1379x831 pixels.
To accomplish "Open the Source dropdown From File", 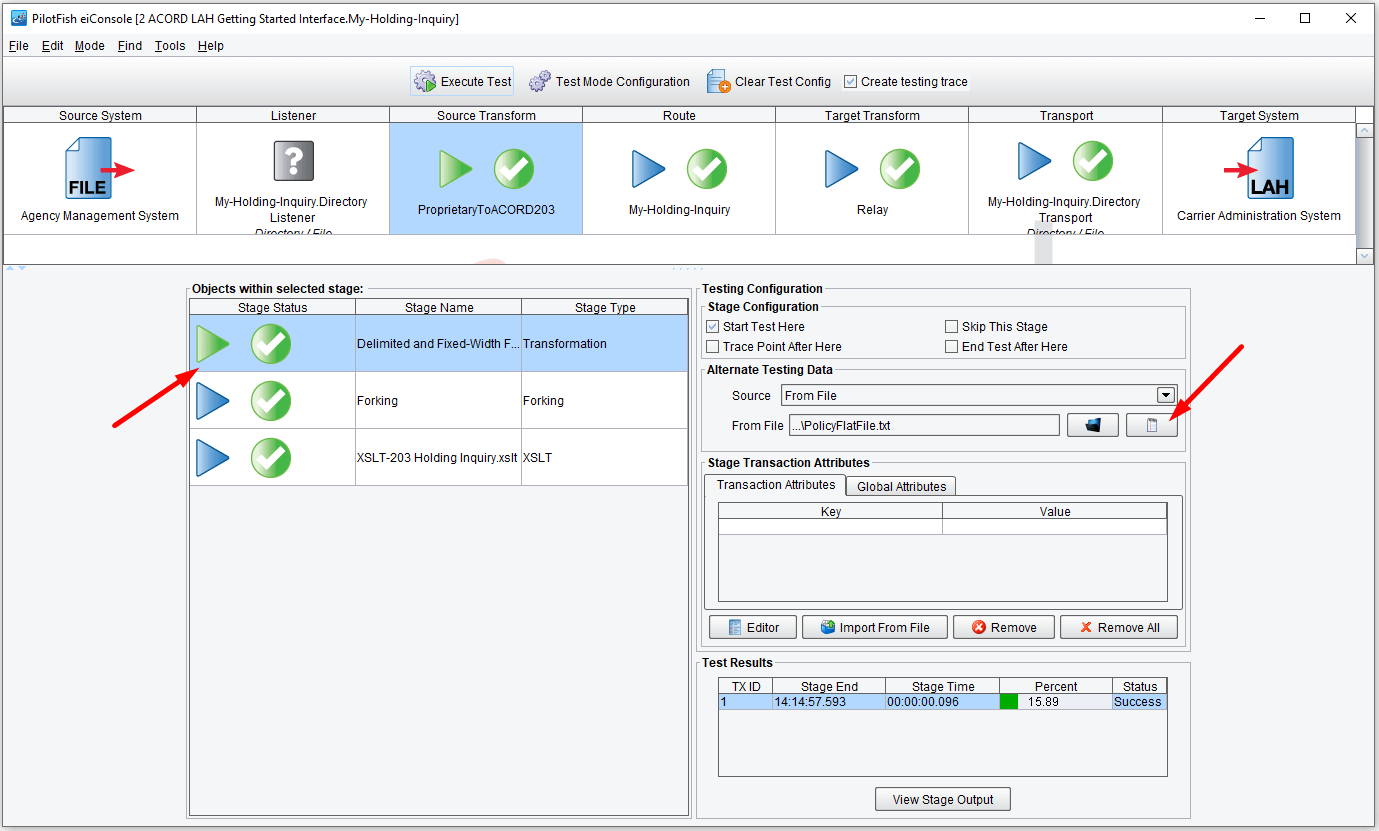I will pos(979,396).
